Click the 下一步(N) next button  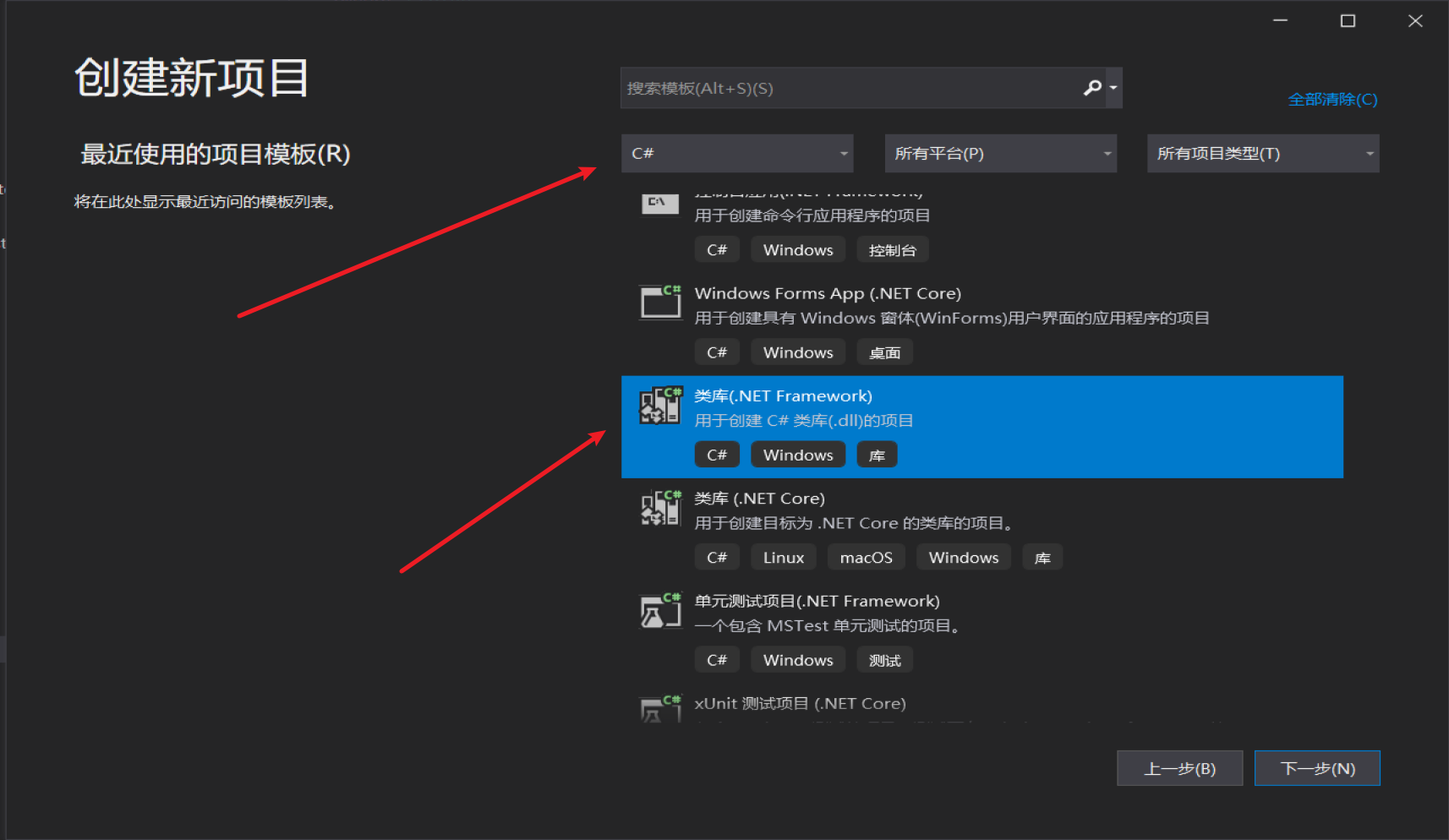(x=1317, y=768)
